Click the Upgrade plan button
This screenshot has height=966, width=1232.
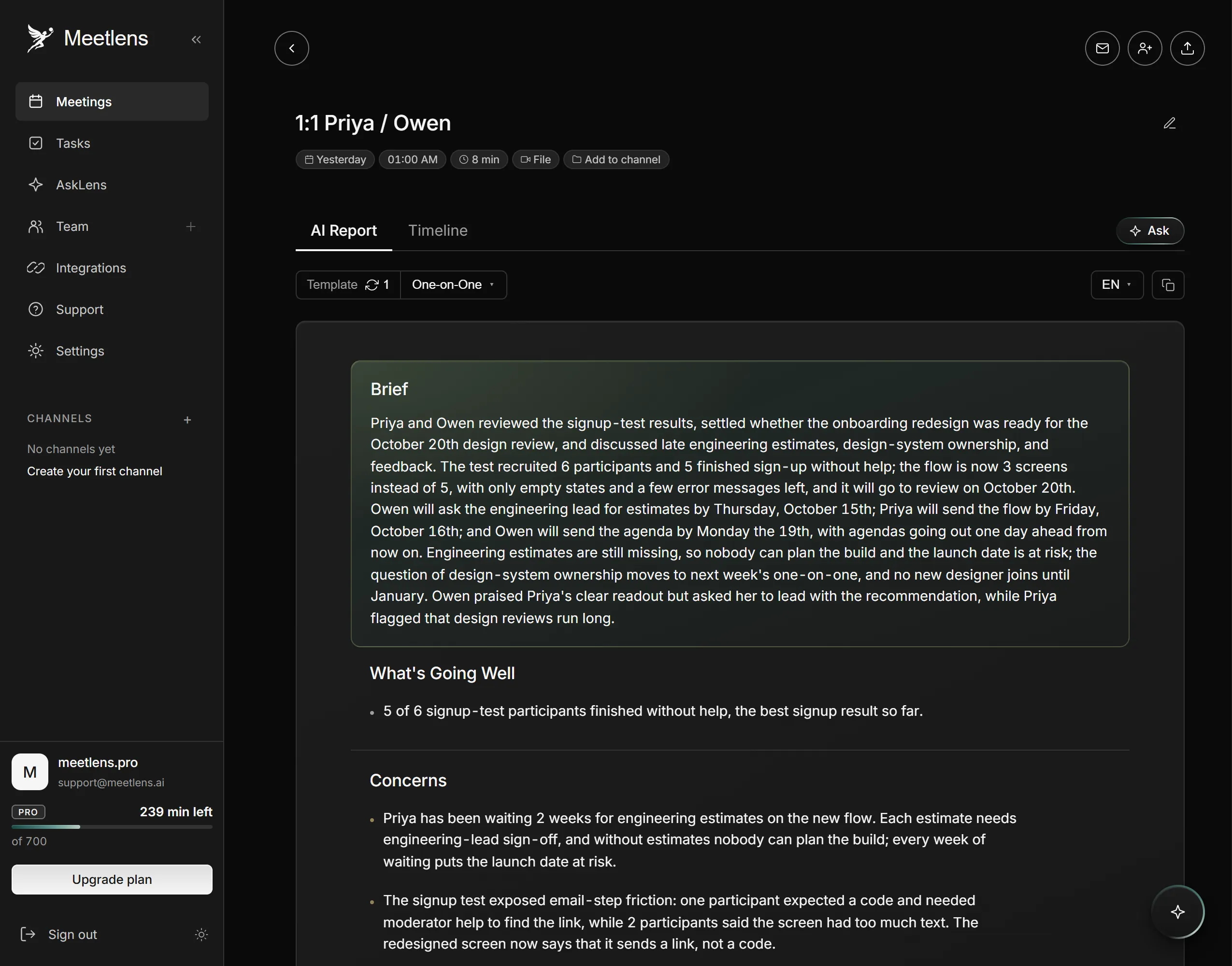112,880
